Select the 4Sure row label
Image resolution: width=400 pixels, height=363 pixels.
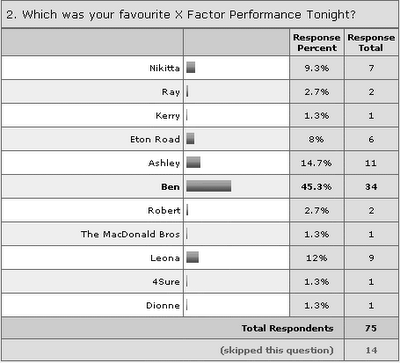(x=166, y=282)
